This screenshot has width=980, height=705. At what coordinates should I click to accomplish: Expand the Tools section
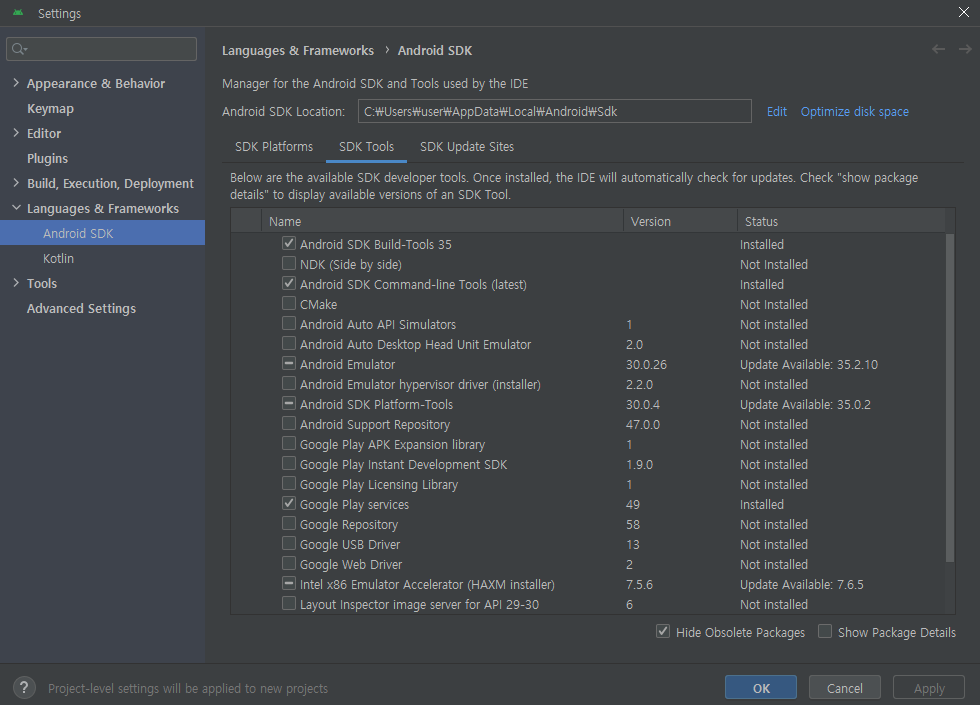pyautogui.click(x=16, y=282)
